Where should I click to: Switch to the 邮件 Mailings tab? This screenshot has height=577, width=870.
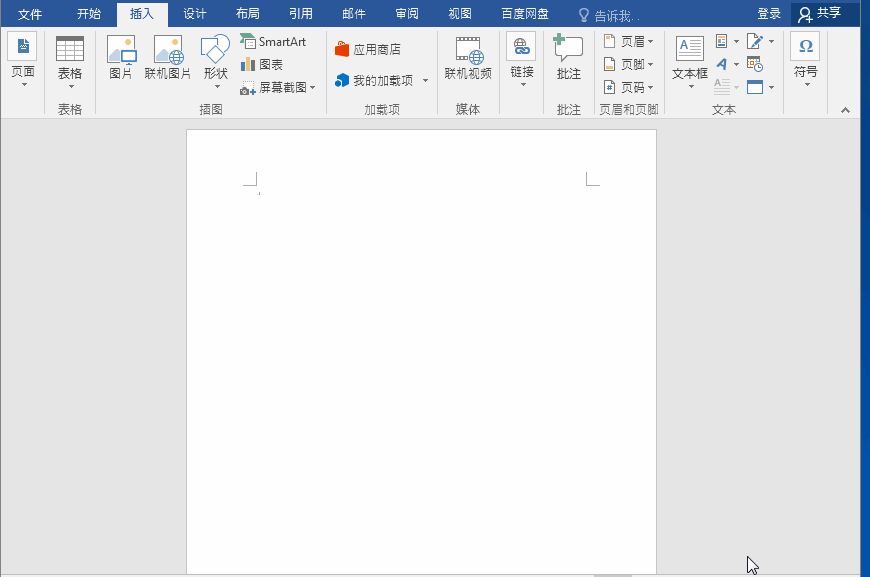pos(354,14)
